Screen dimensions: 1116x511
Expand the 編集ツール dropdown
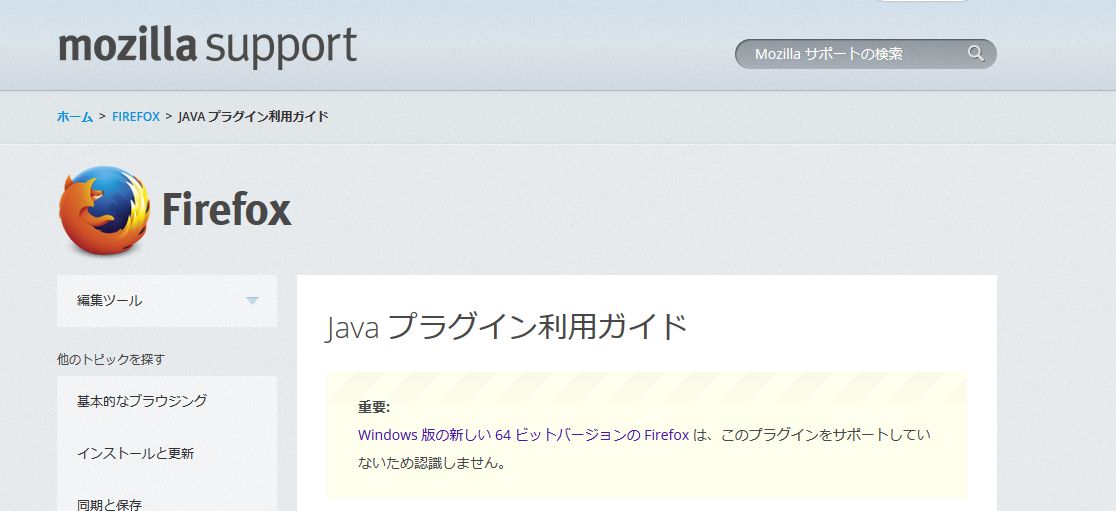[x=167, y=300]
